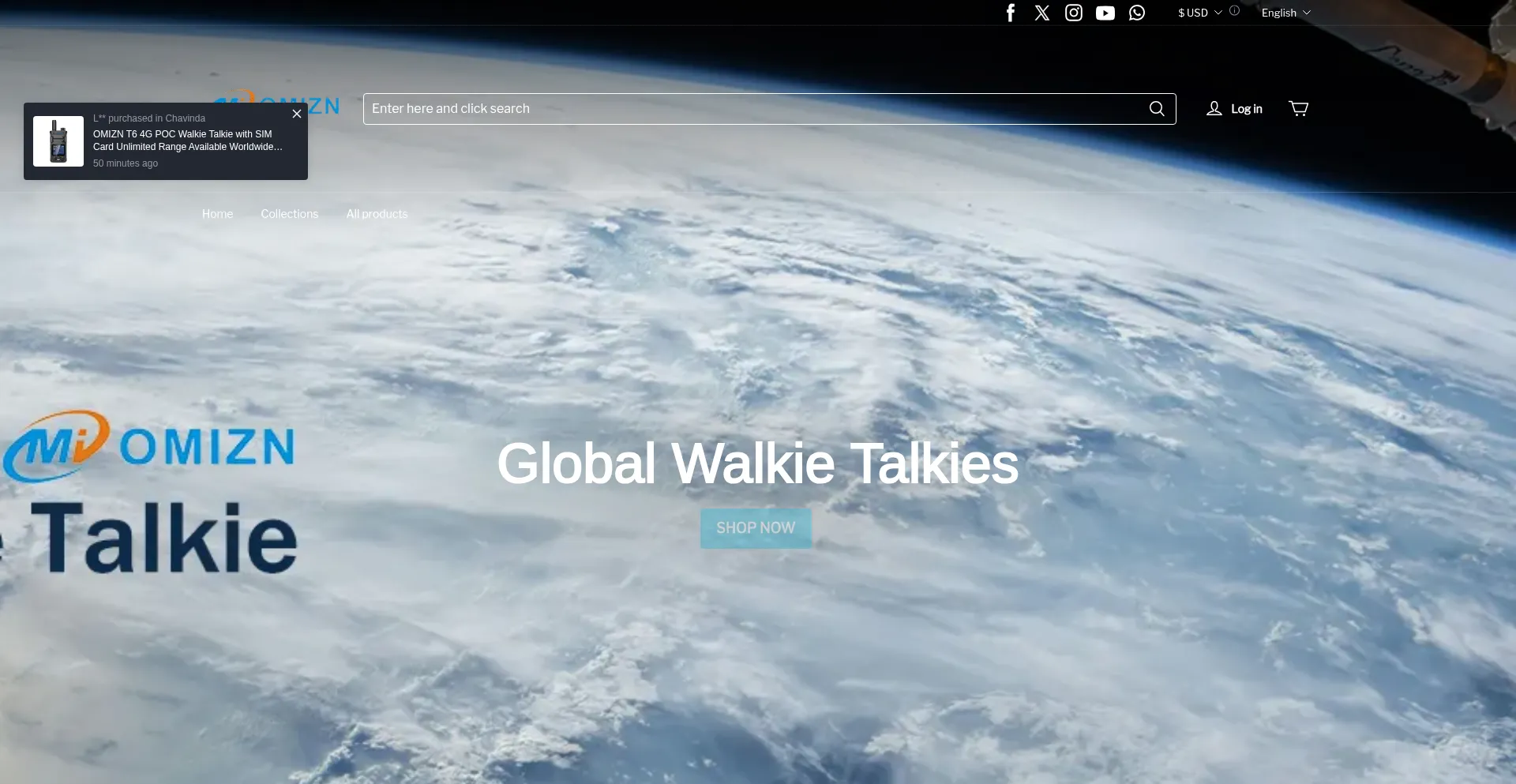Contact via the WhatsApp icon
The width and height of the screenshot is (1516, 784).
pyautogui.click(x=1137, y=13)
